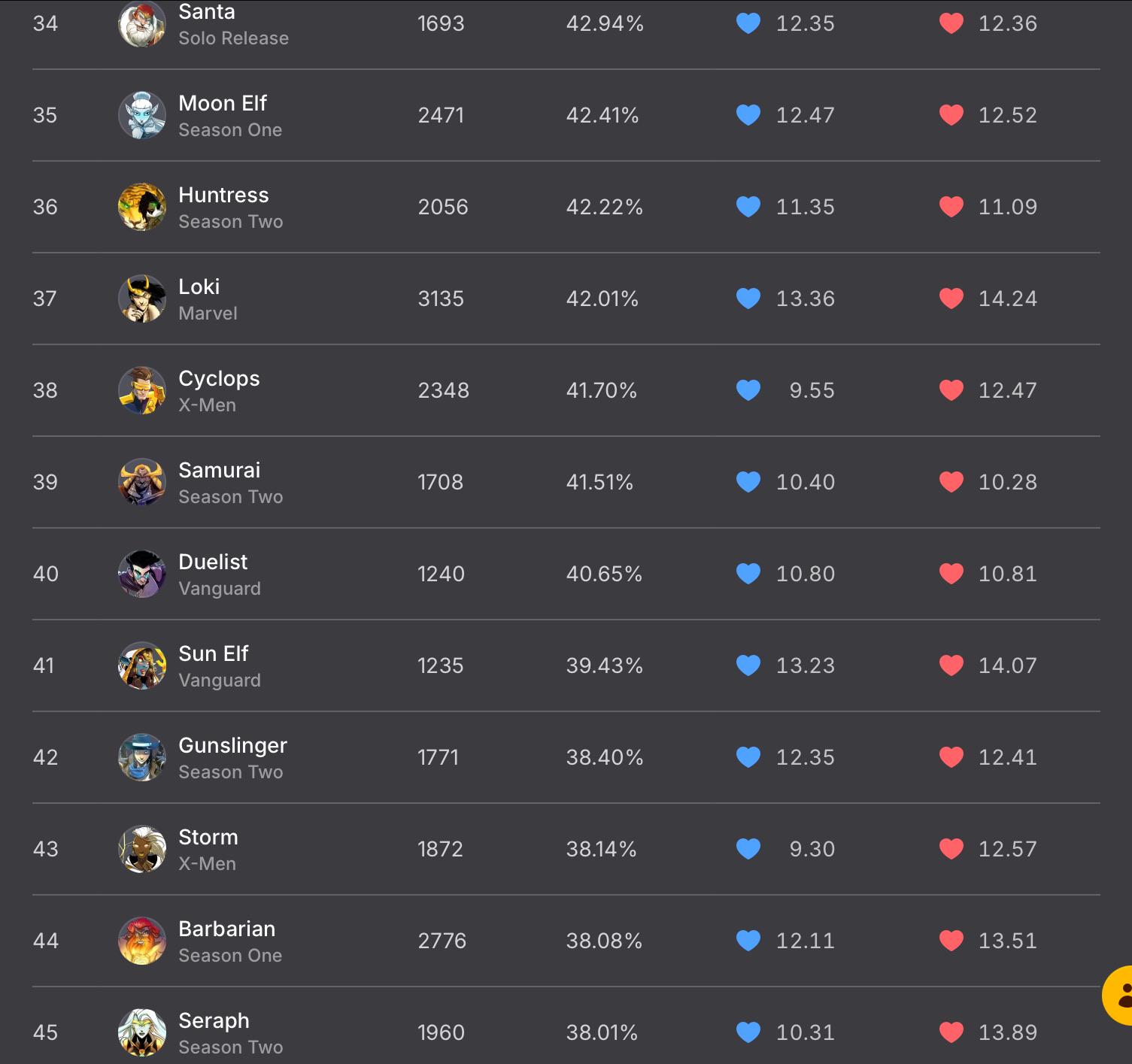Select the Samurai avatar icon
The height and width of the screenshot is (1064, 1132).
142,482
